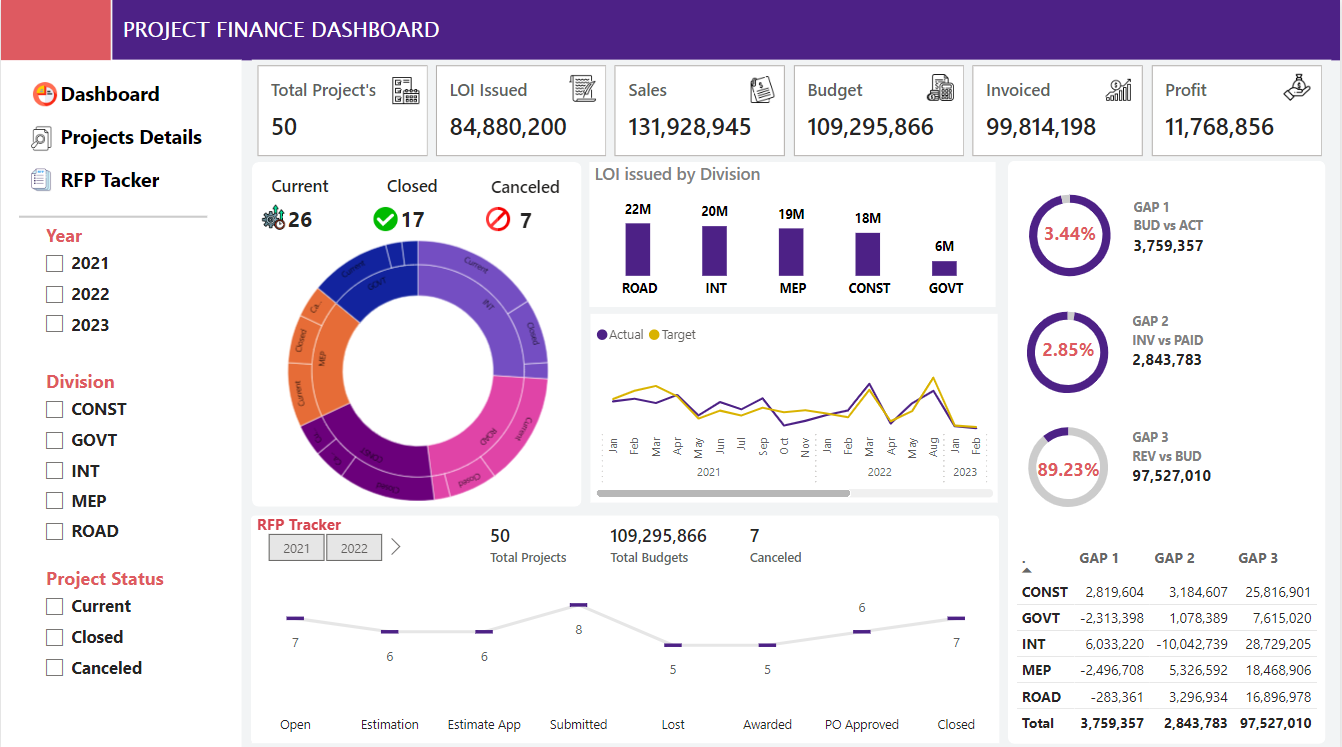Enable the MEP division filter
Viewport: 1342px width, 747px height.
pos(54,500)
